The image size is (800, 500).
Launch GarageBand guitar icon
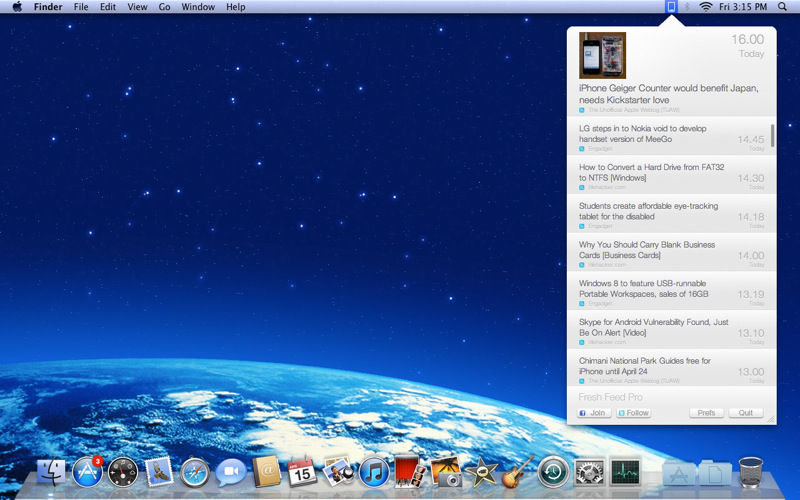(x=517, y=472)
